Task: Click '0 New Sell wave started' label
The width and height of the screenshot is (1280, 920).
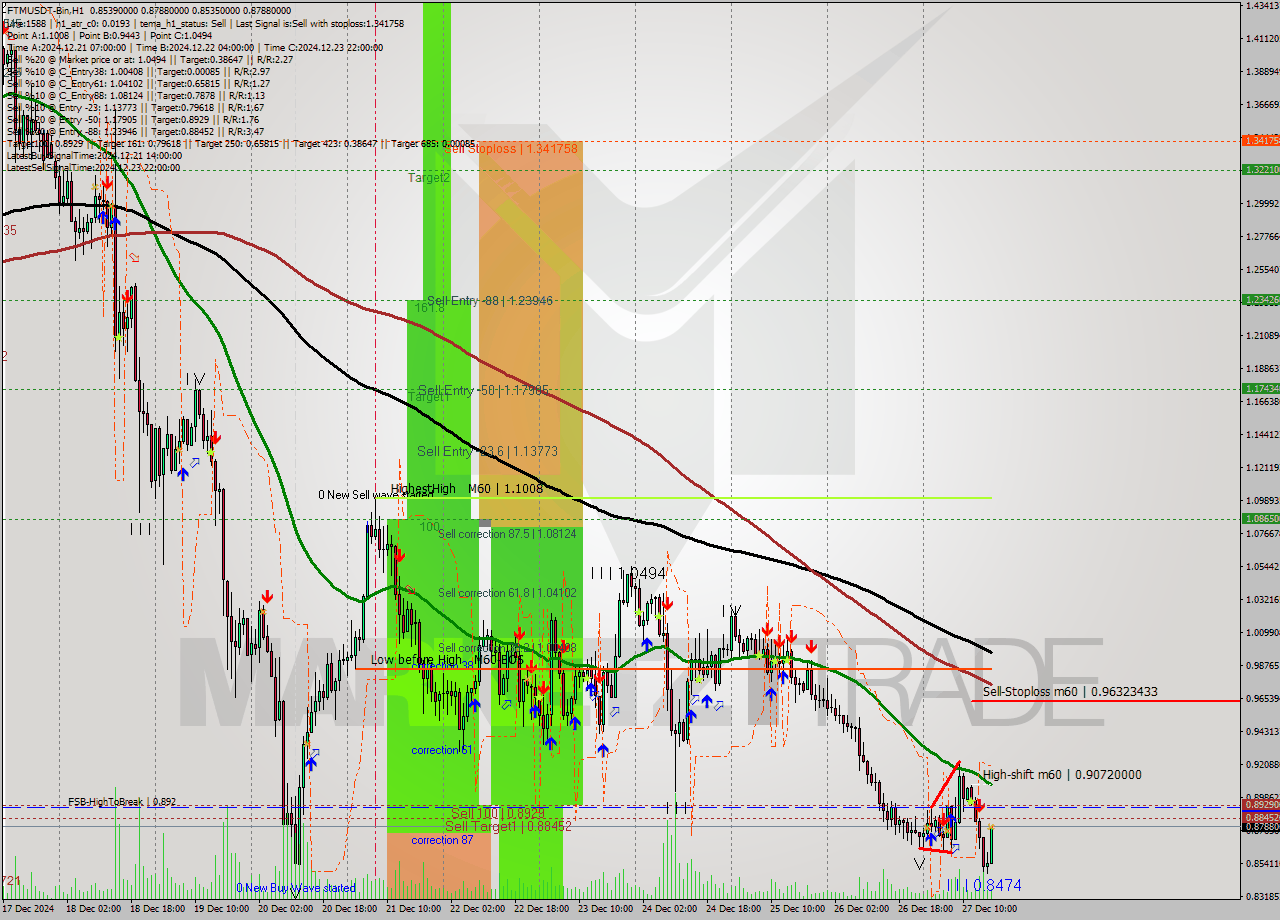Action: pos(376,494)
